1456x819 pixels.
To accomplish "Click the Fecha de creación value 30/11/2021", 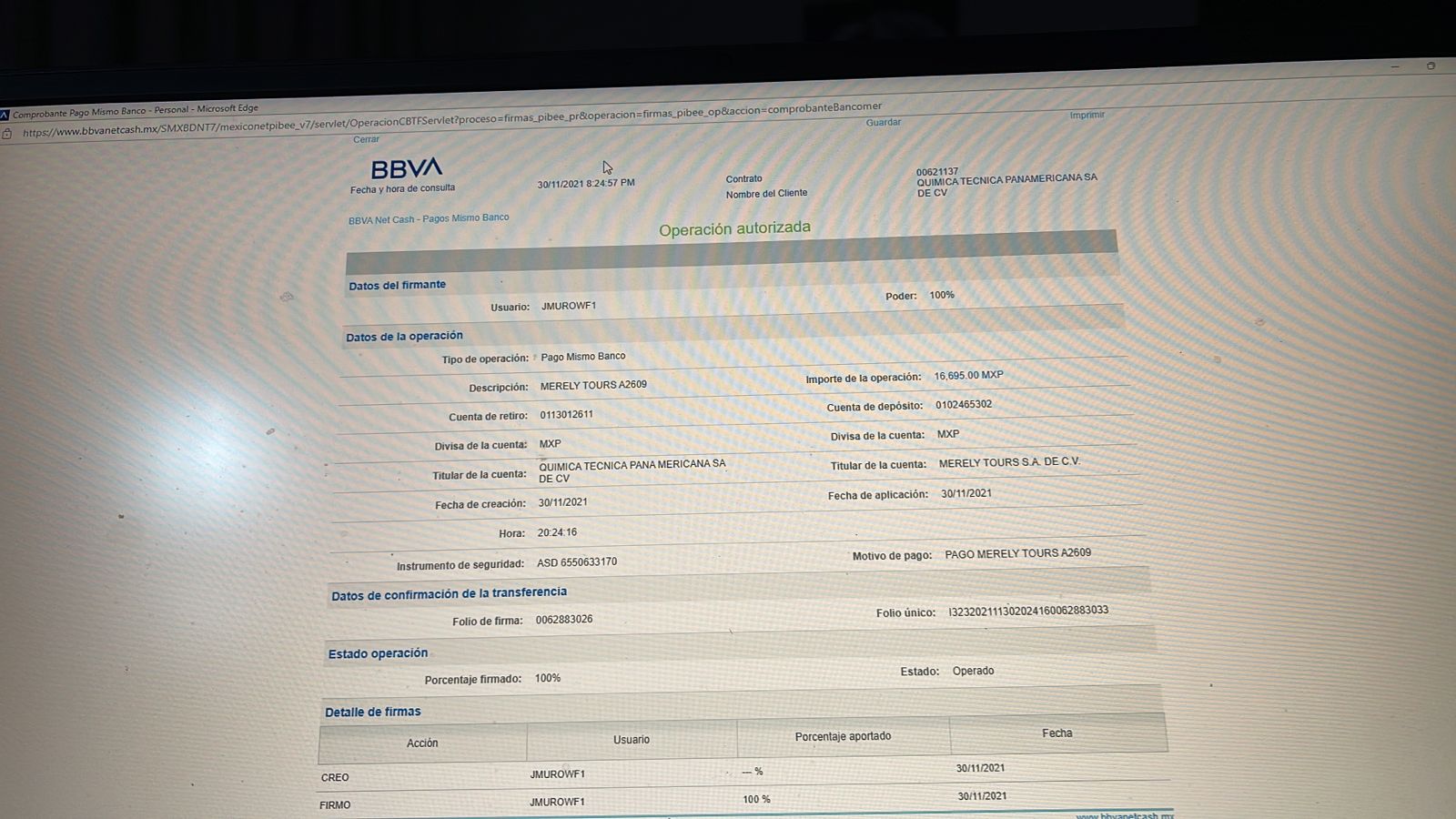I will [562, 502].
